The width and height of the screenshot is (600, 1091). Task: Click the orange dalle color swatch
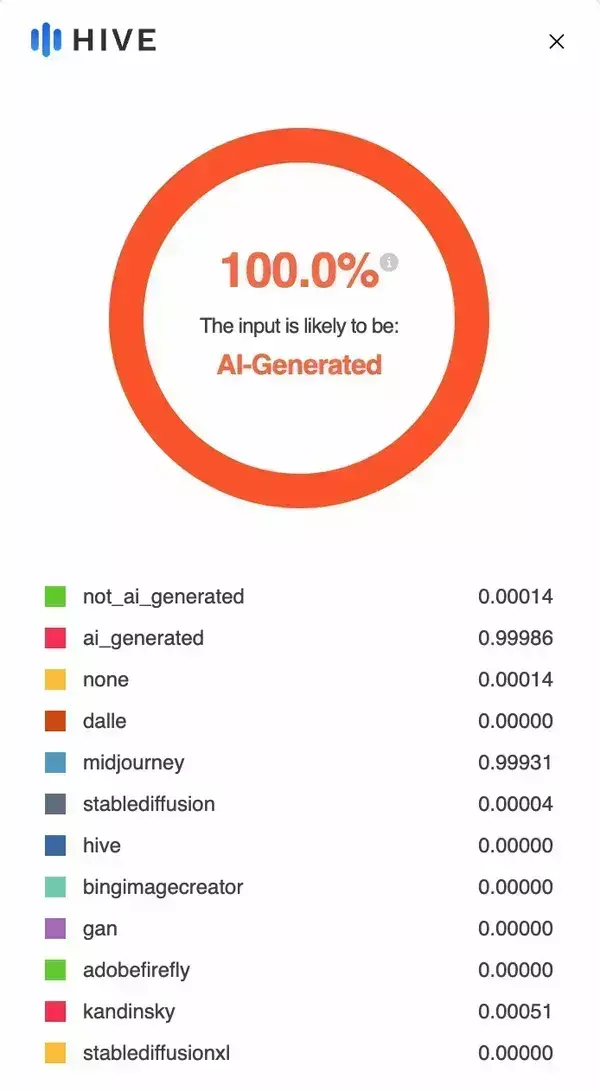[55, 721]
